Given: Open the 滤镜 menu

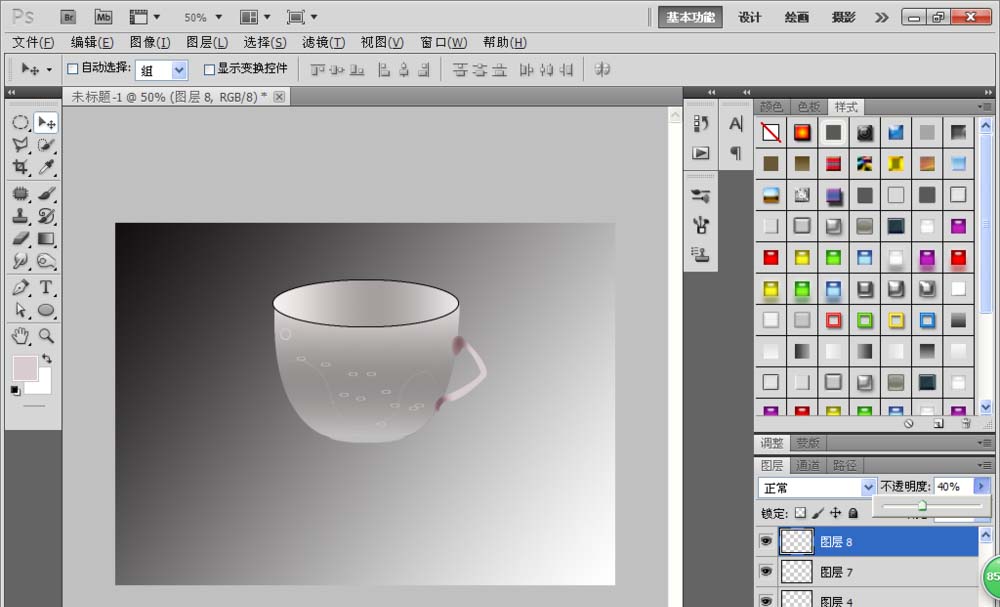Looking at the screenshot, I should click(x=322, y=42).
